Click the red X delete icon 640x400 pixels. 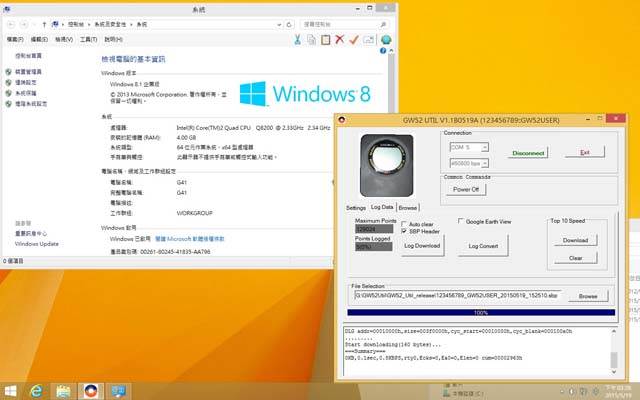pyautogui.click(x=340, y=40)
